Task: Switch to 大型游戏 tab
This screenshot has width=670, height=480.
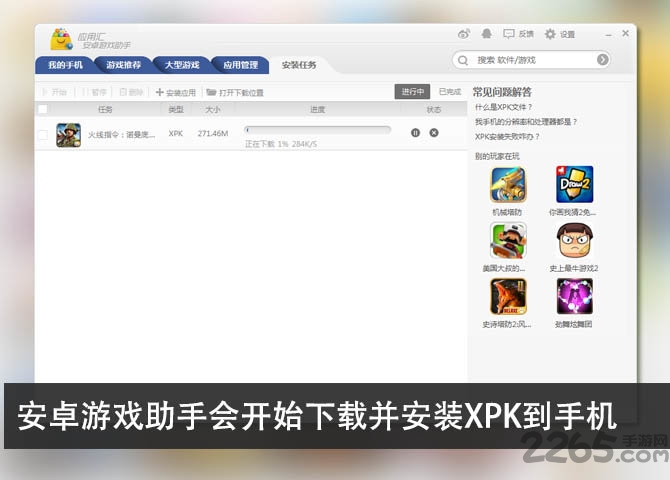Action: [182, 65]
